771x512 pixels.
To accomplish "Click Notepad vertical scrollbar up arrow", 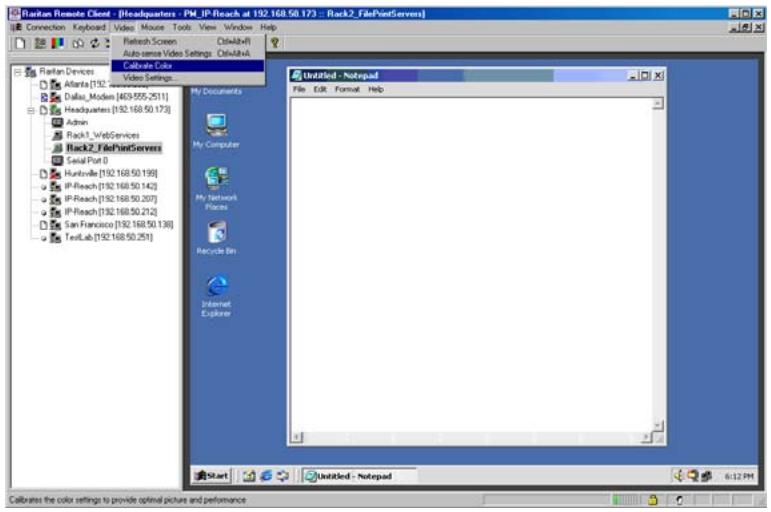I will click(x=658, y=103).
